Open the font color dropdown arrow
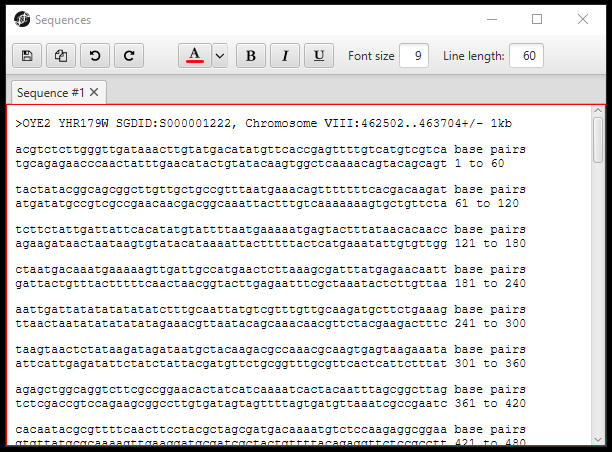This screenshot has height=452, width=612. coord(220,56)
